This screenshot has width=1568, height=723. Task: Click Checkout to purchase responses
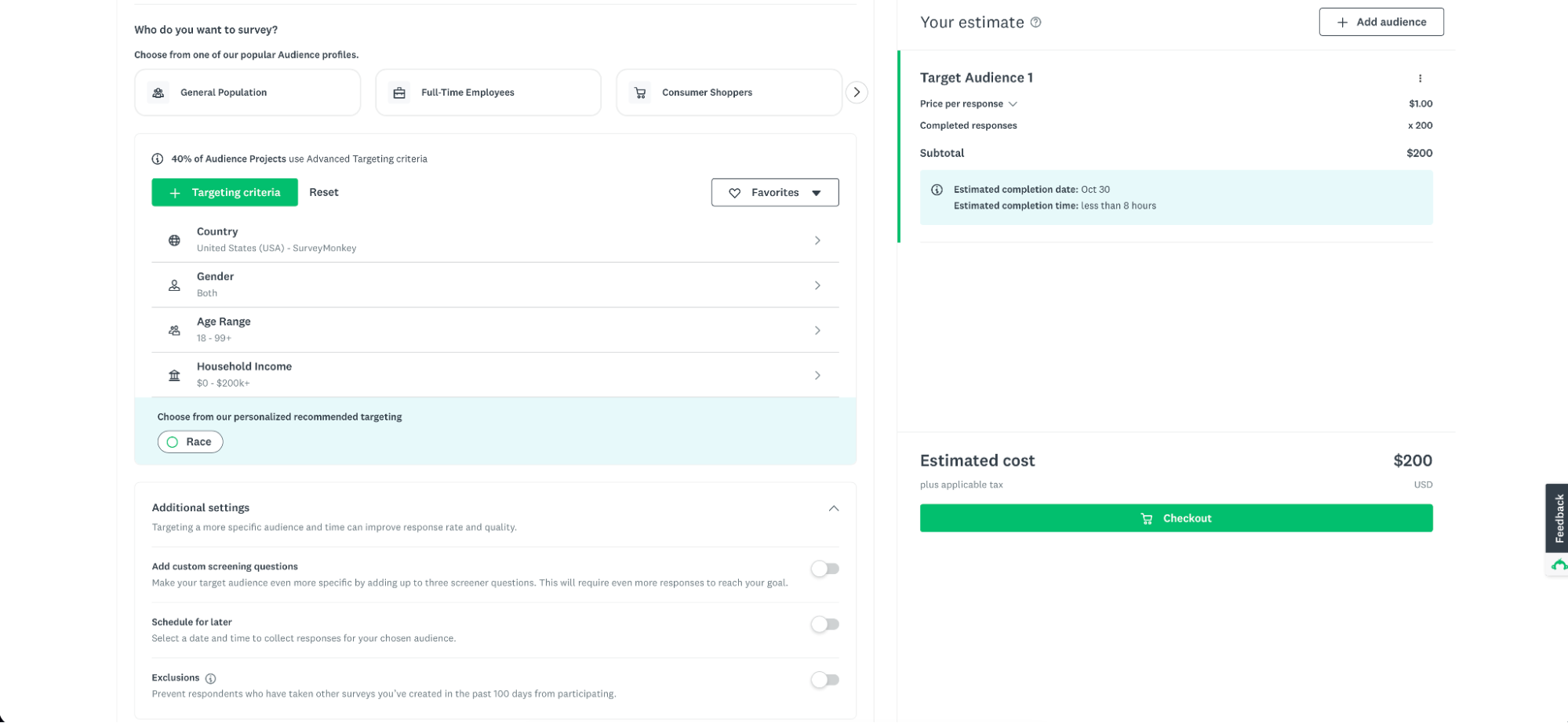[1176, 518]
